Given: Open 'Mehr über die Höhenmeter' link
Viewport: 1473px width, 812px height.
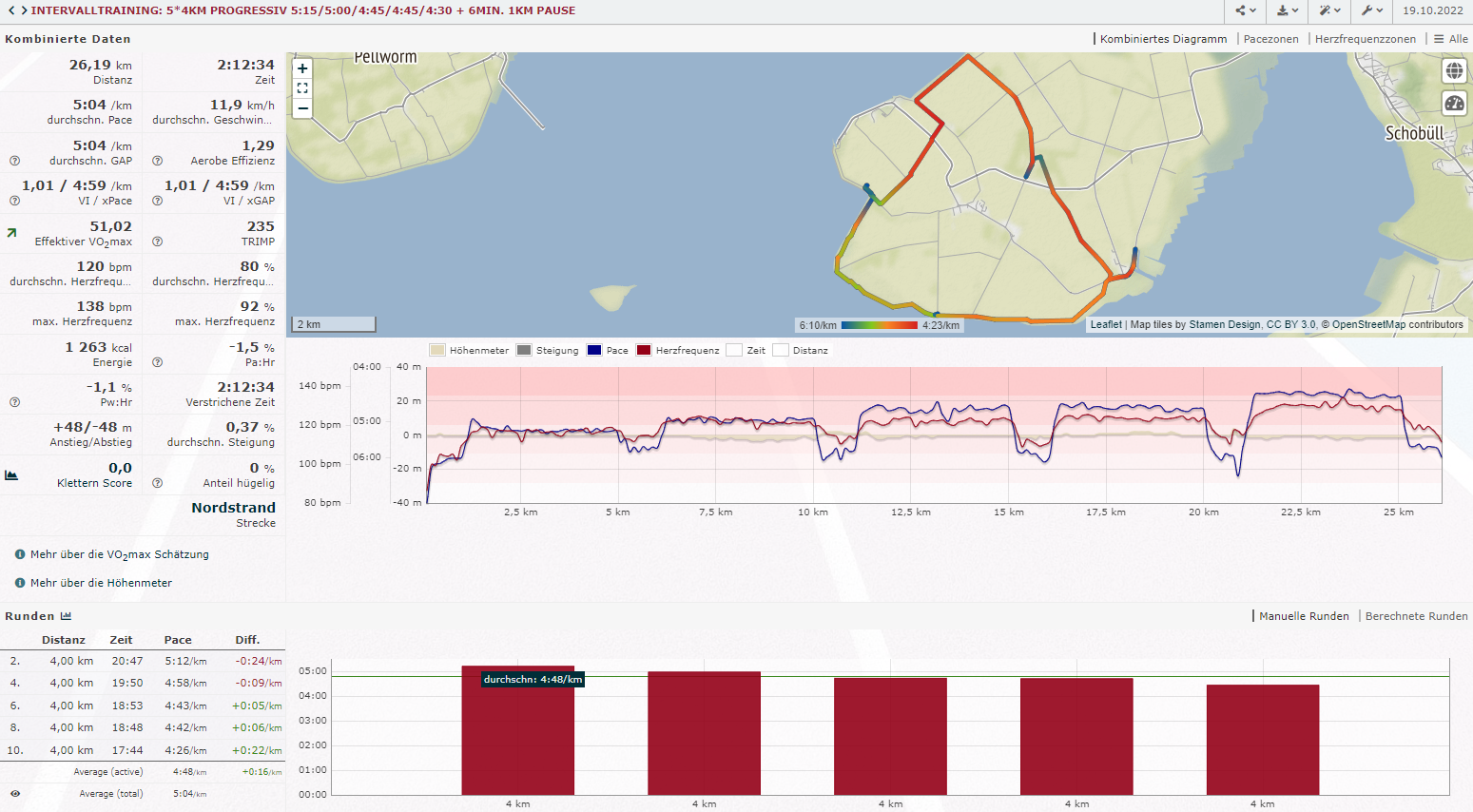Looking at the screenshot, I should pos(101,583).
